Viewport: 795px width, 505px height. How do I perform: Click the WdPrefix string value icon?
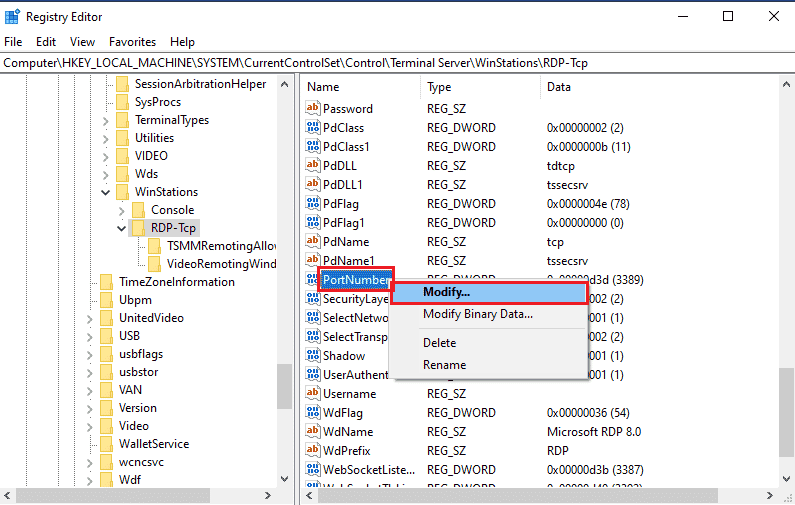pyautogui.click(x=313, y=450)
